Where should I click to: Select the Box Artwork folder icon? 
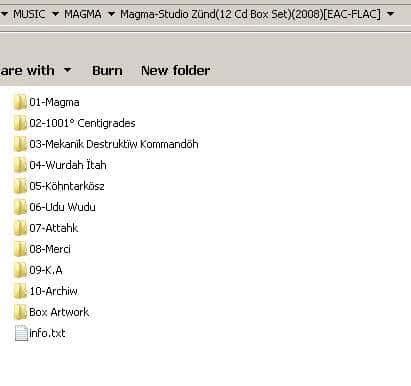click(20, 312)
